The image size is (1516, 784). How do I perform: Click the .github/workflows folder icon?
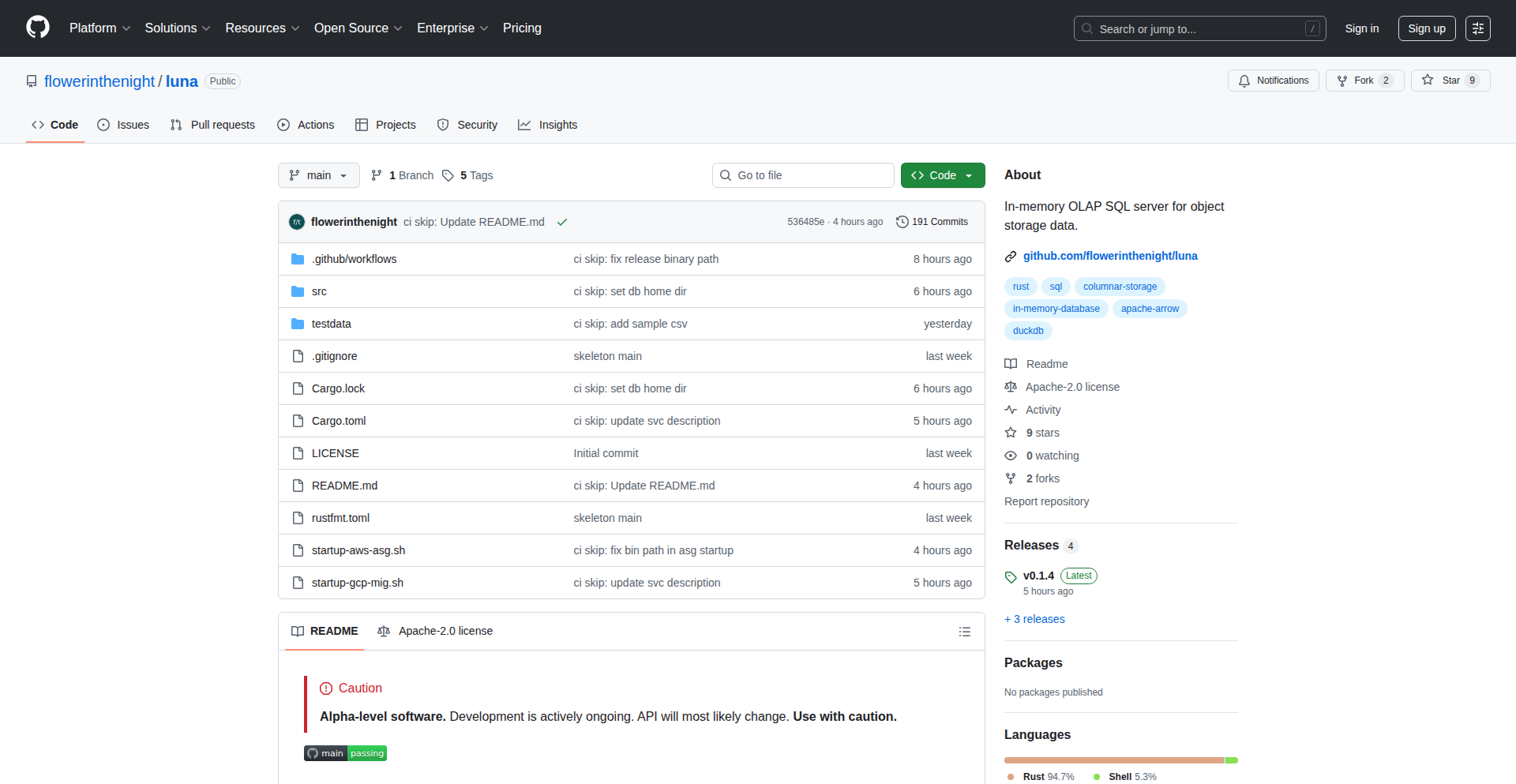click(298, 259)
